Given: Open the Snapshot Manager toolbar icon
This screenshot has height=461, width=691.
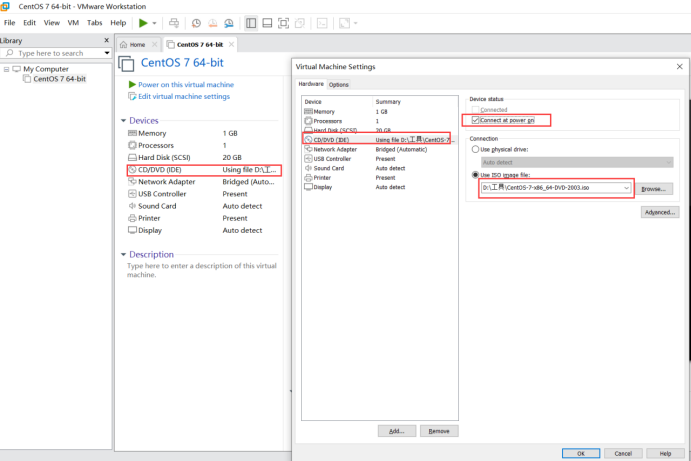Looking at the screenshot, I should click(x=229, y=22).
